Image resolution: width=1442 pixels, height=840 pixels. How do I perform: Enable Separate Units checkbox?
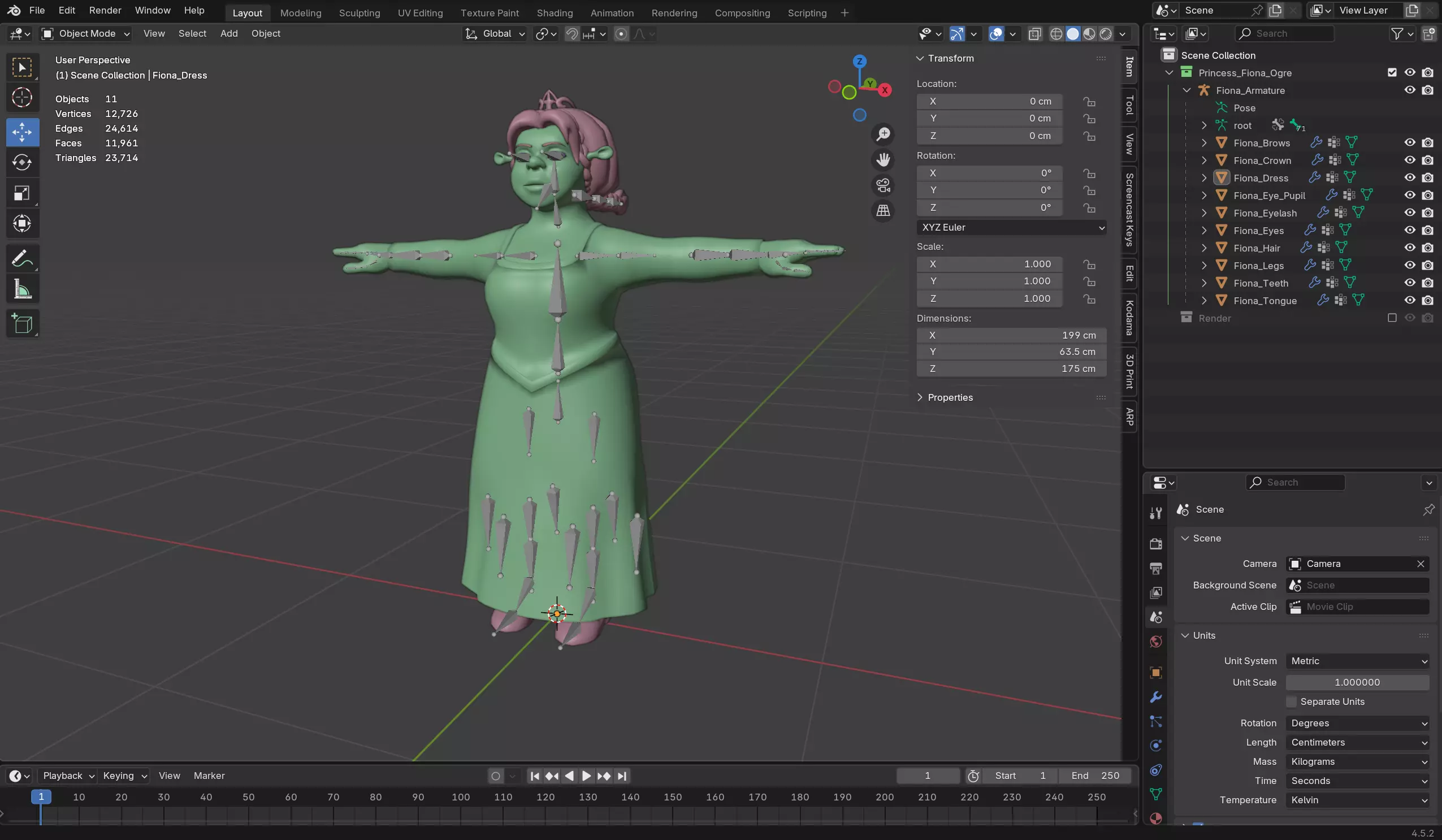click(x=1291, y=702)
